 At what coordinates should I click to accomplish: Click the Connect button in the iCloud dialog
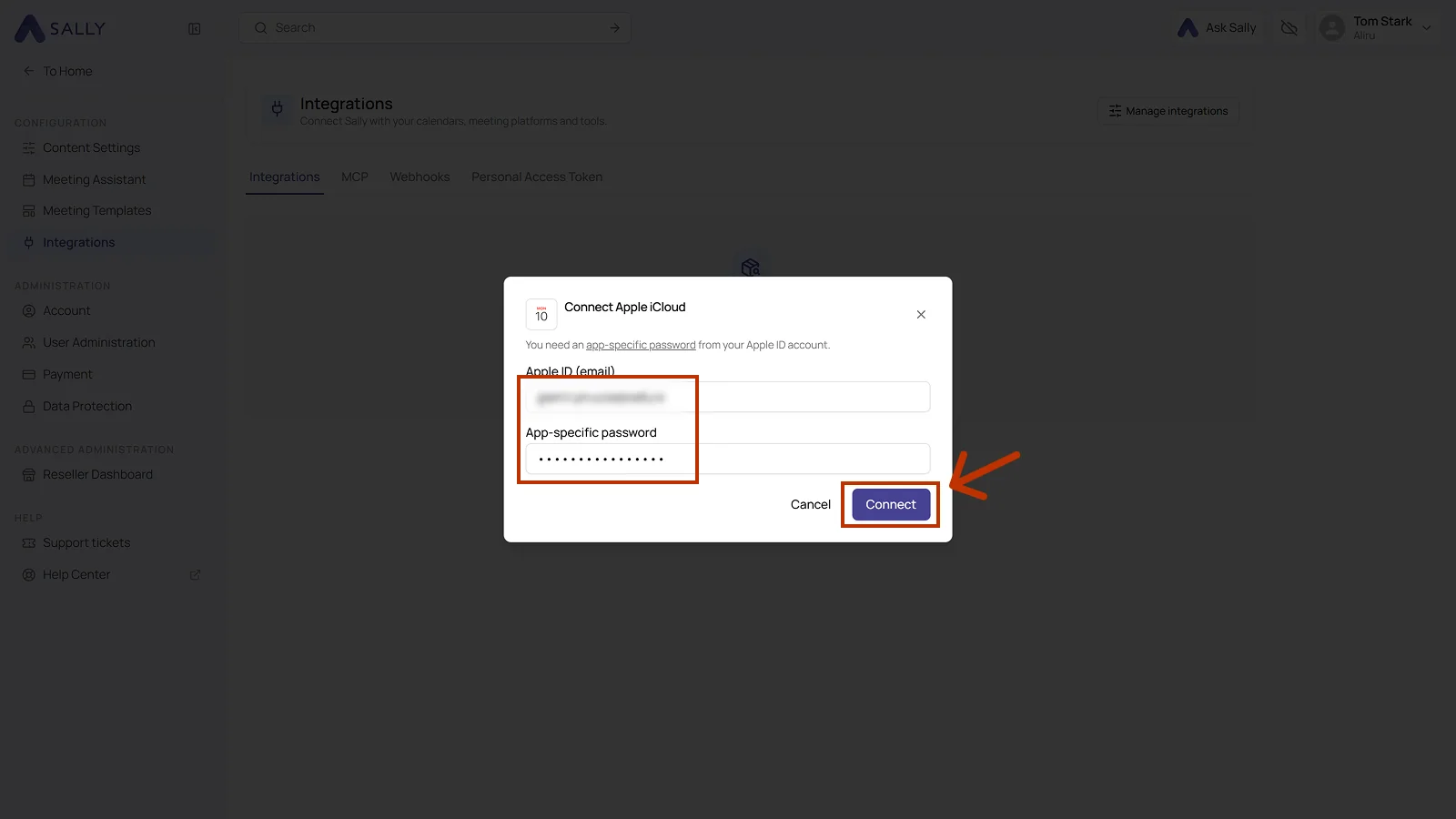point(891,504)
